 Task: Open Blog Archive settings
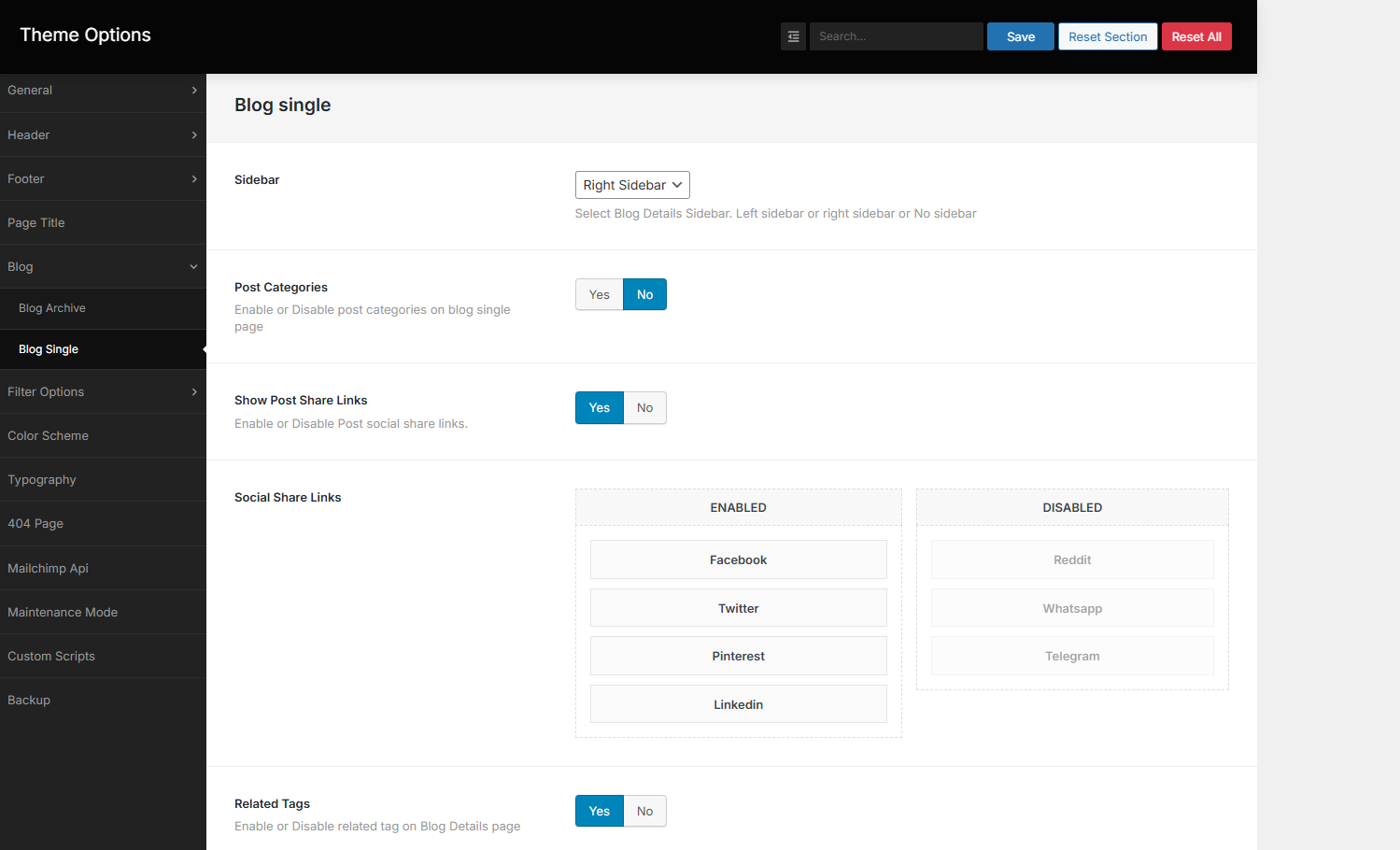pyautogui.click(x=52, y=308)
